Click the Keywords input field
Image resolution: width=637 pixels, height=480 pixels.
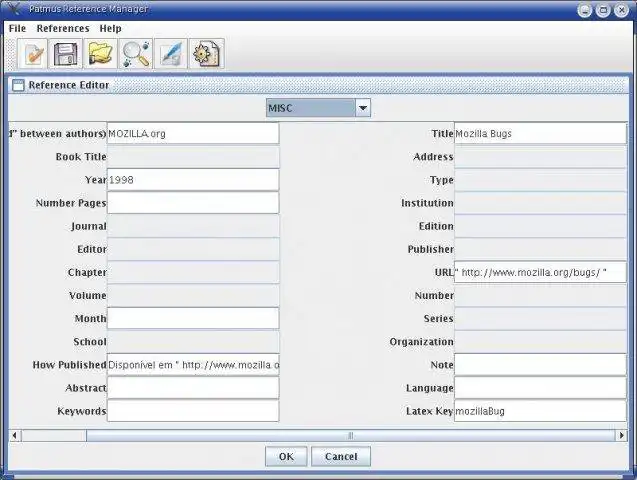click(193, 411)
